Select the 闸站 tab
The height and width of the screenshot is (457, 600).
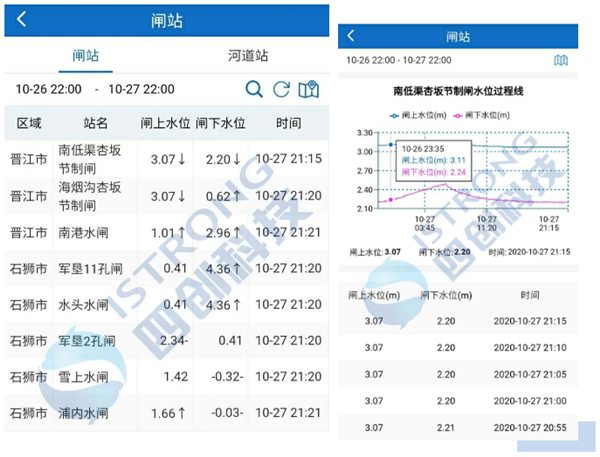click(x=86, y=55)
